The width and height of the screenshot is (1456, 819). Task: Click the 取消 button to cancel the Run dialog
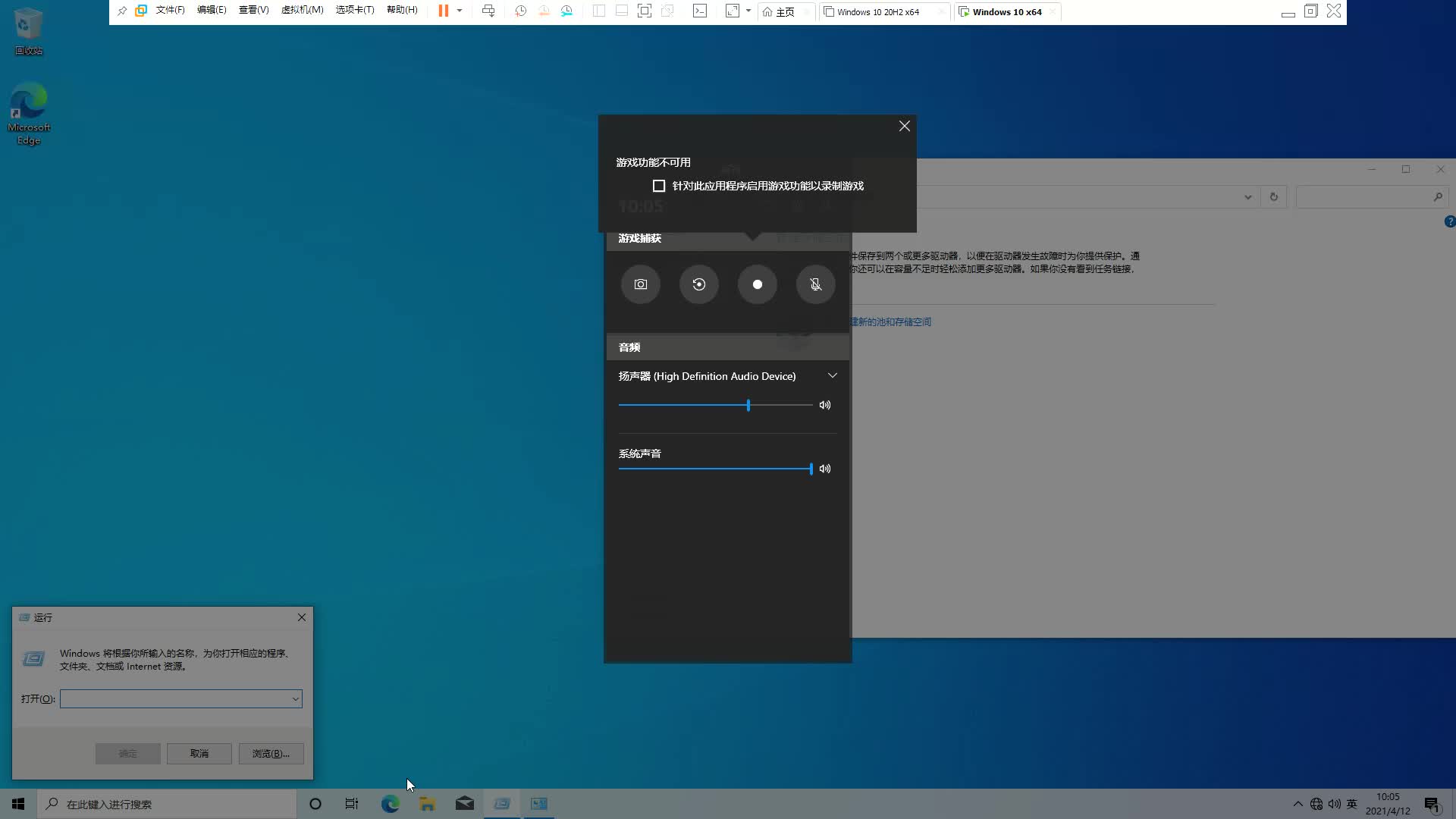(199, 753)
